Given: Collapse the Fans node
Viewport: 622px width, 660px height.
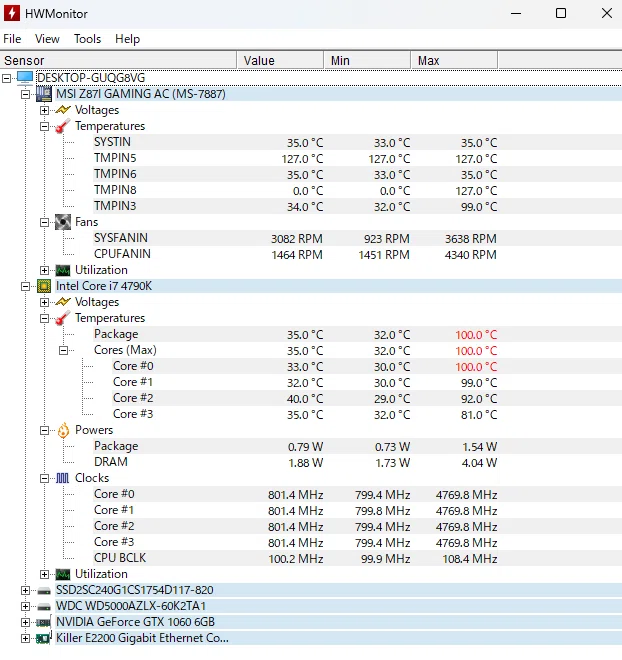Looking at the screenshot, I should pyautogui.click(x=44, y=222).
